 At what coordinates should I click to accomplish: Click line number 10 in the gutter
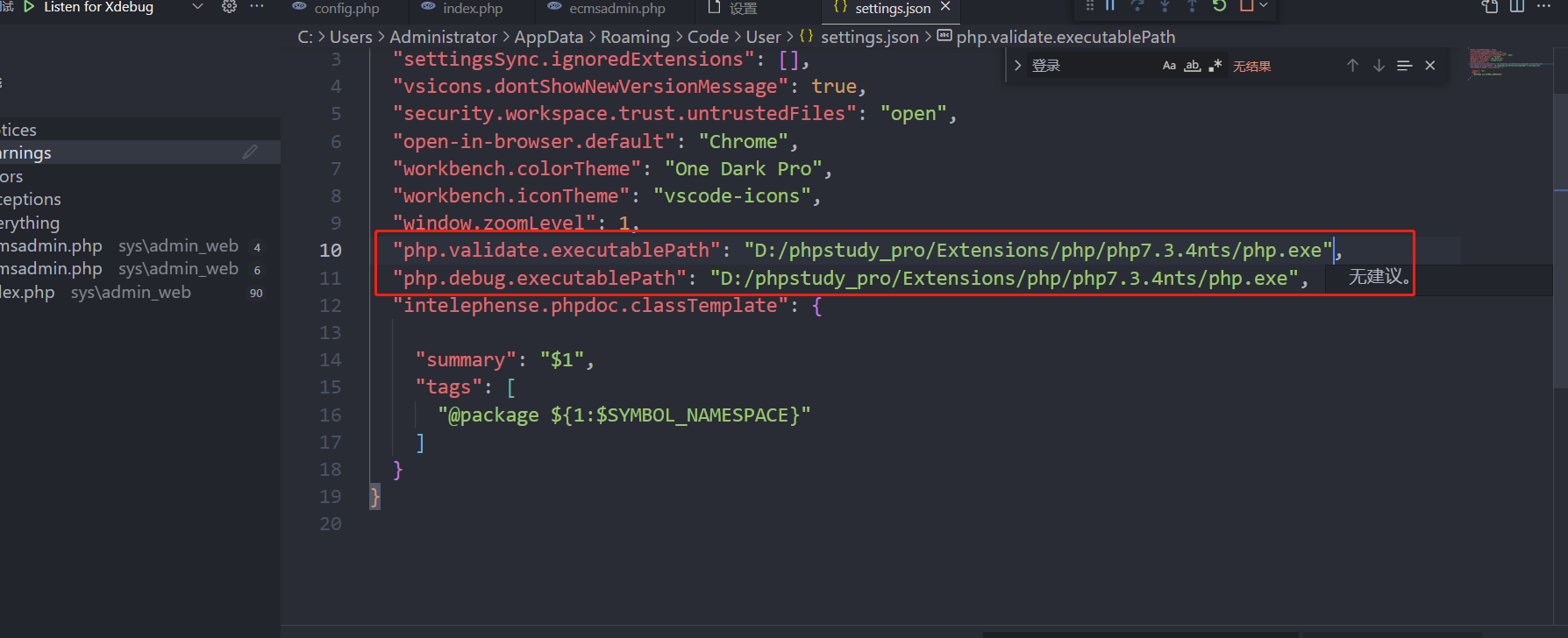click(330, 251)
